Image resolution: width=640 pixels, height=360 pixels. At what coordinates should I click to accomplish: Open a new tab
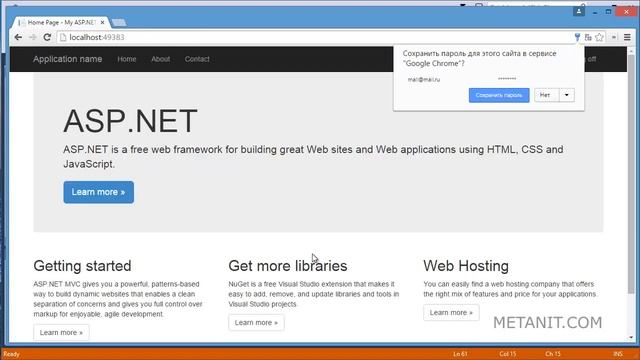[119, 22]
